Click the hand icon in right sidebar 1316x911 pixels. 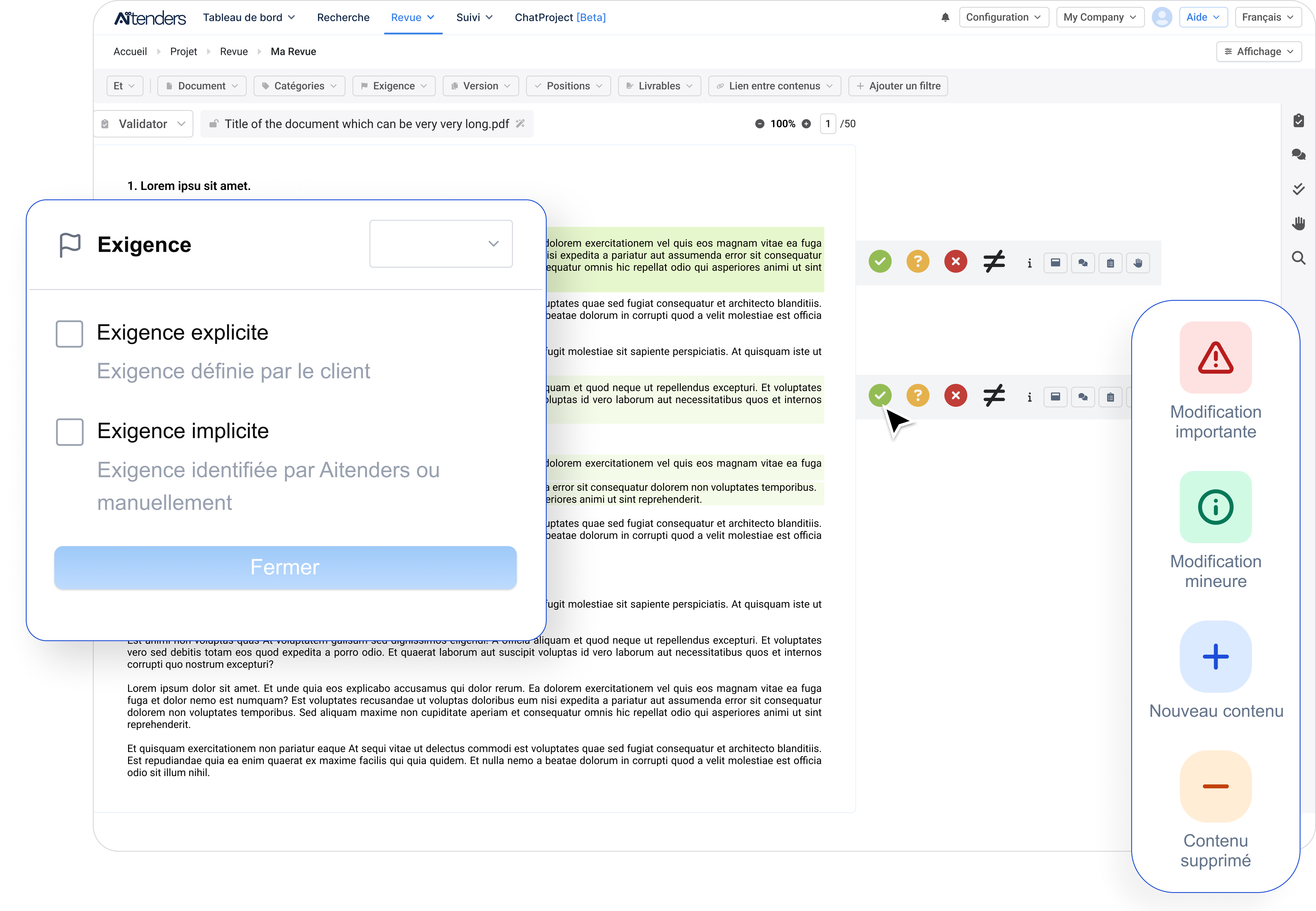1298,223
